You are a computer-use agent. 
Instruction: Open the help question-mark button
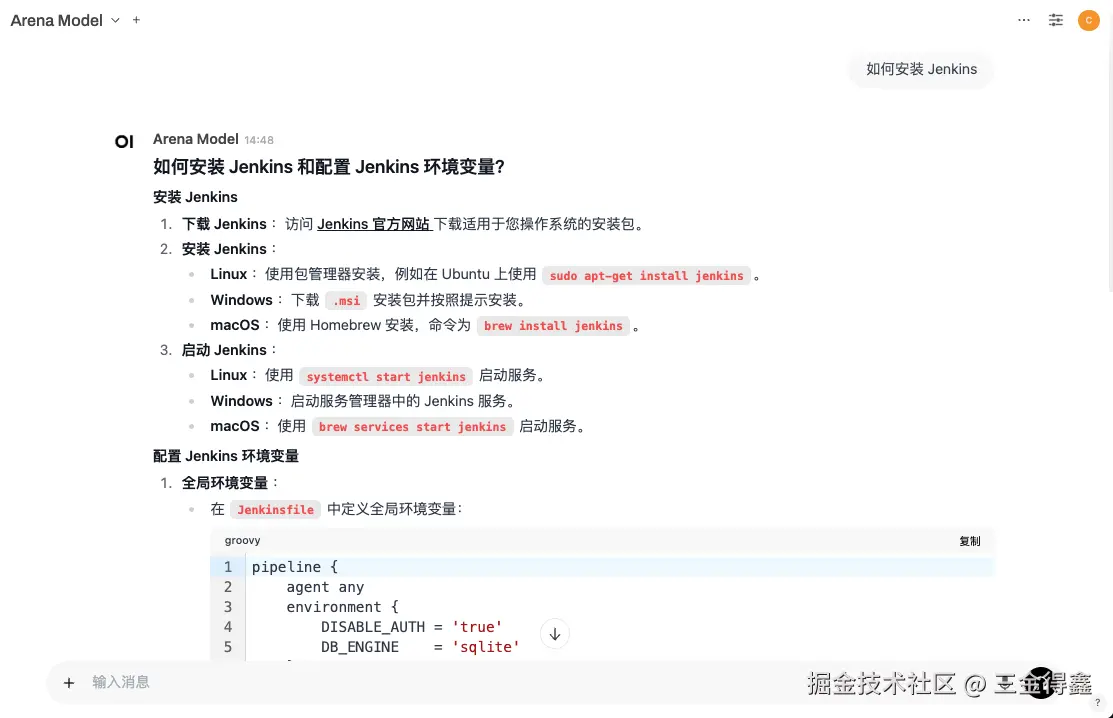click(x=1097, y=702)
